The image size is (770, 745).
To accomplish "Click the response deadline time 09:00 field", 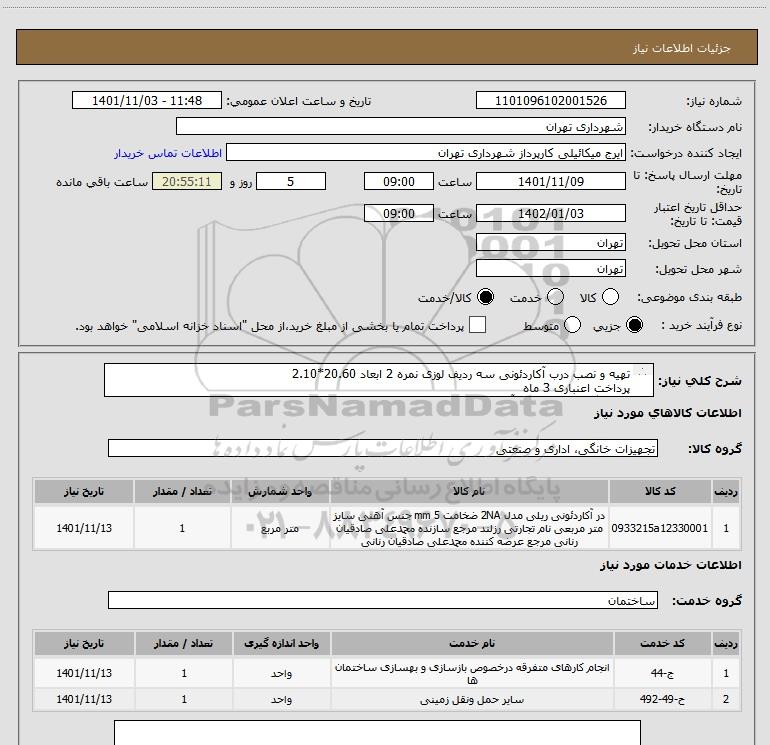I will tap(399, 181).
